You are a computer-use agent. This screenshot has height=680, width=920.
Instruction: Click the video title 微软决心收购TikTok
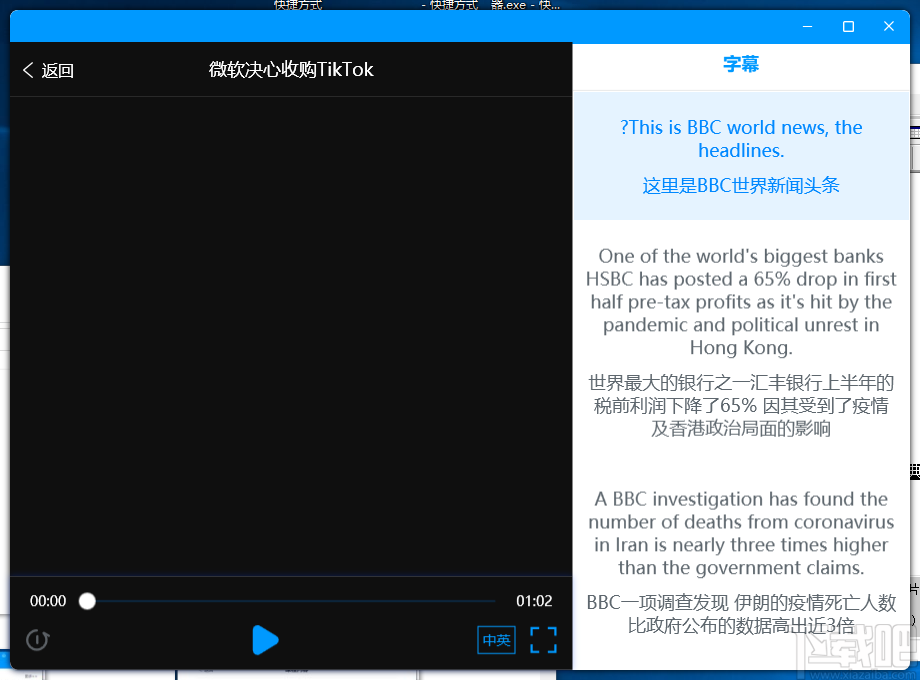290,69
